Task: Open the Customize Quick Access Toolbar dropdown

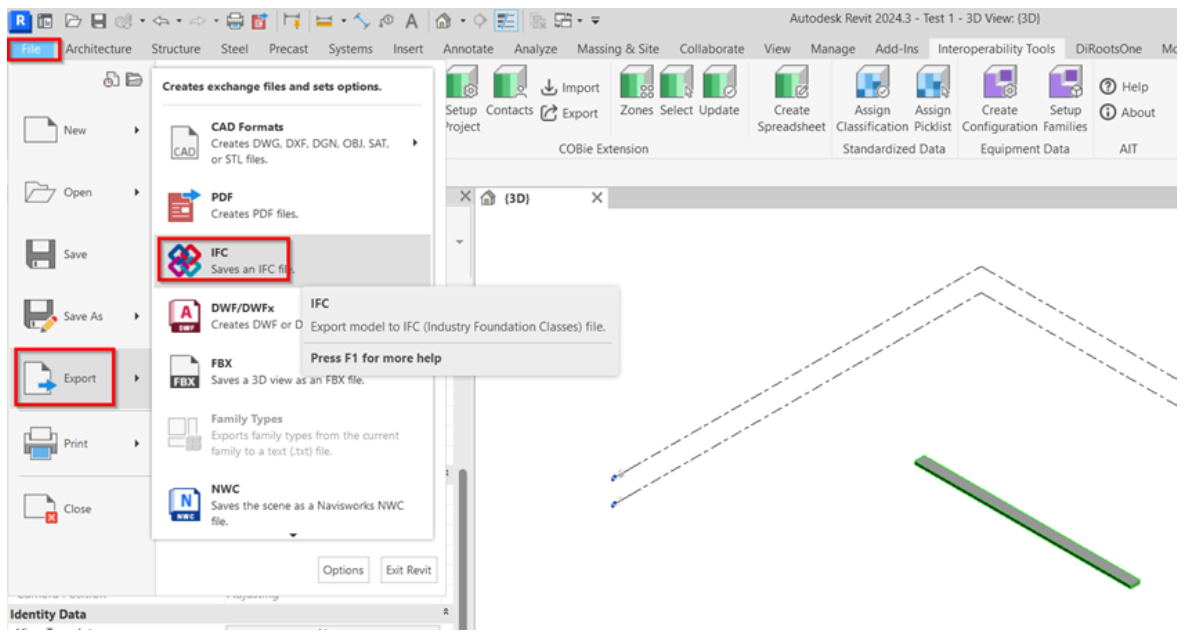Action: (596, 21)
